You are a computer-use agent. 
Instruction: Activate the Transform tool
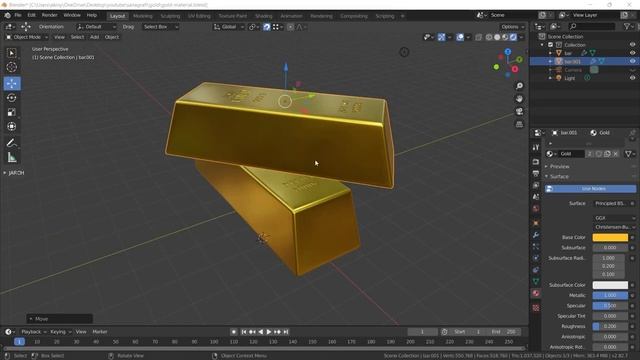point(11,126)
